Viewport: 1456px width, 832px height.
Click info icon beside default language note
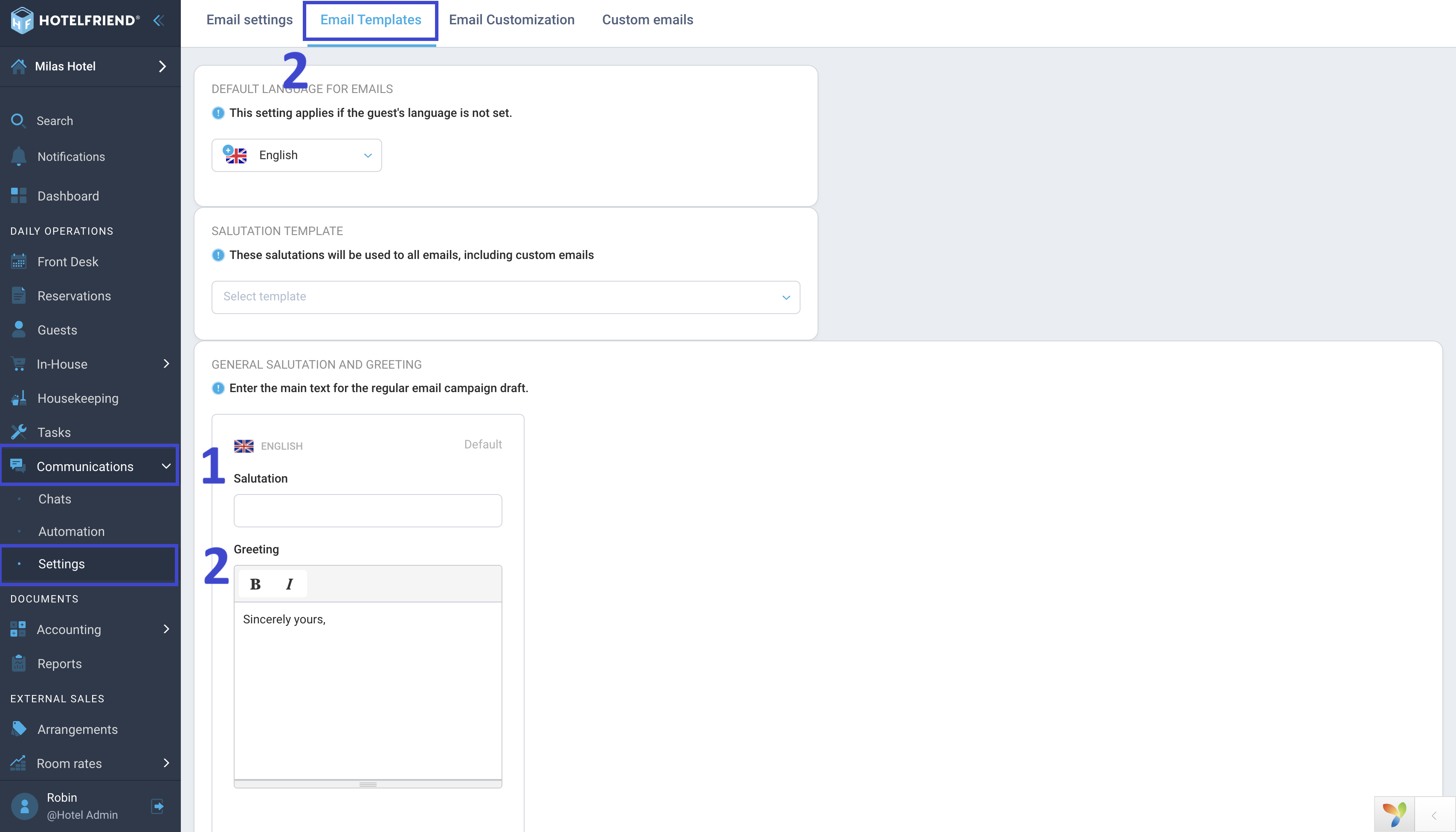[218, 113]
